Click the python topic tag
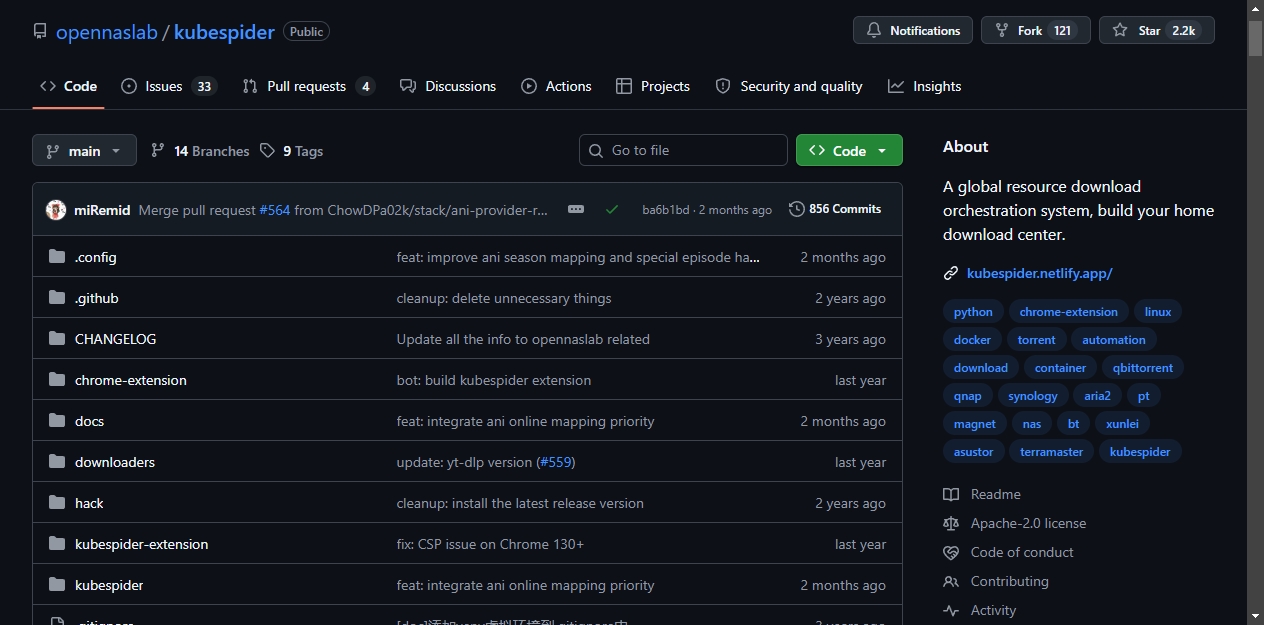Image resolution: width=1264 pixels, height=625 pixels. tap(973, 312)
